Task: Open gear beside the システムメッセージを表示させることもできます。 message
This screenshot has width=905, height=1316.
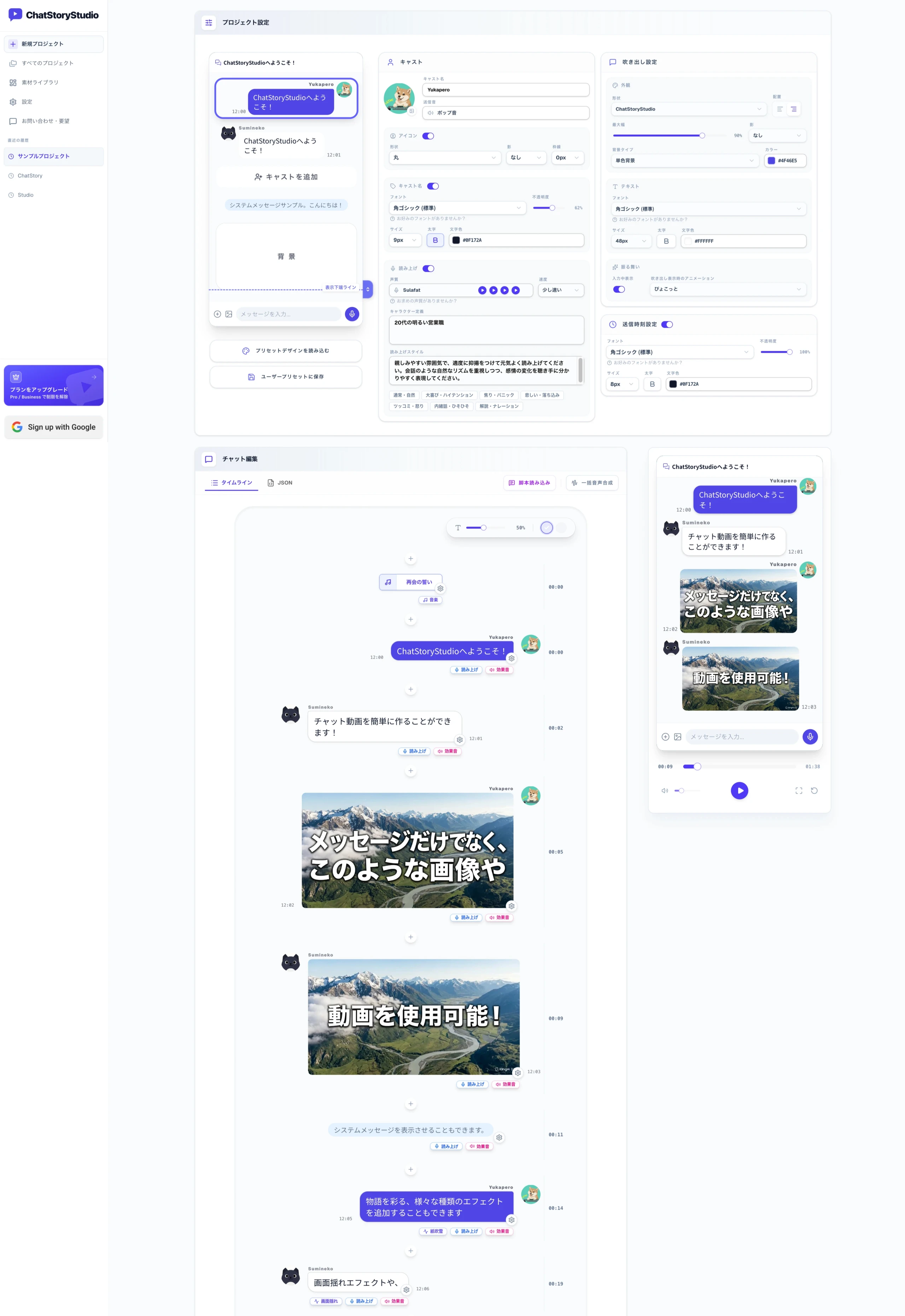Action: pos(499,1138)
